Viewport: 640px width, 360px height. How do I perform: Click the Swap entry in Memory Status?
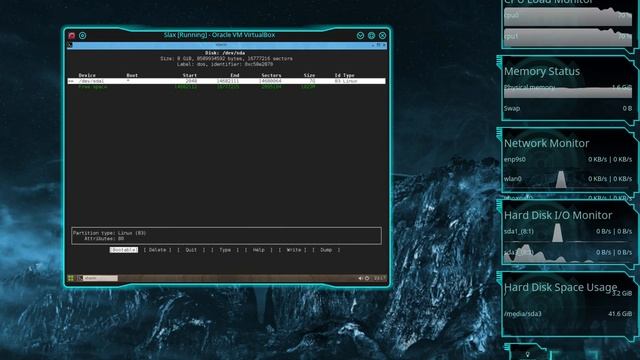[x=567, y=109]
